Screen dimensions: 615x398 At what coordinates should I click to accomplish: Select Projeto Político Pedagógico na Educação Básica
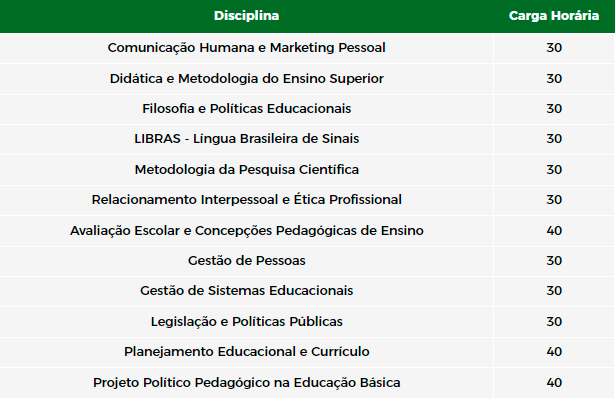point(246,382)
